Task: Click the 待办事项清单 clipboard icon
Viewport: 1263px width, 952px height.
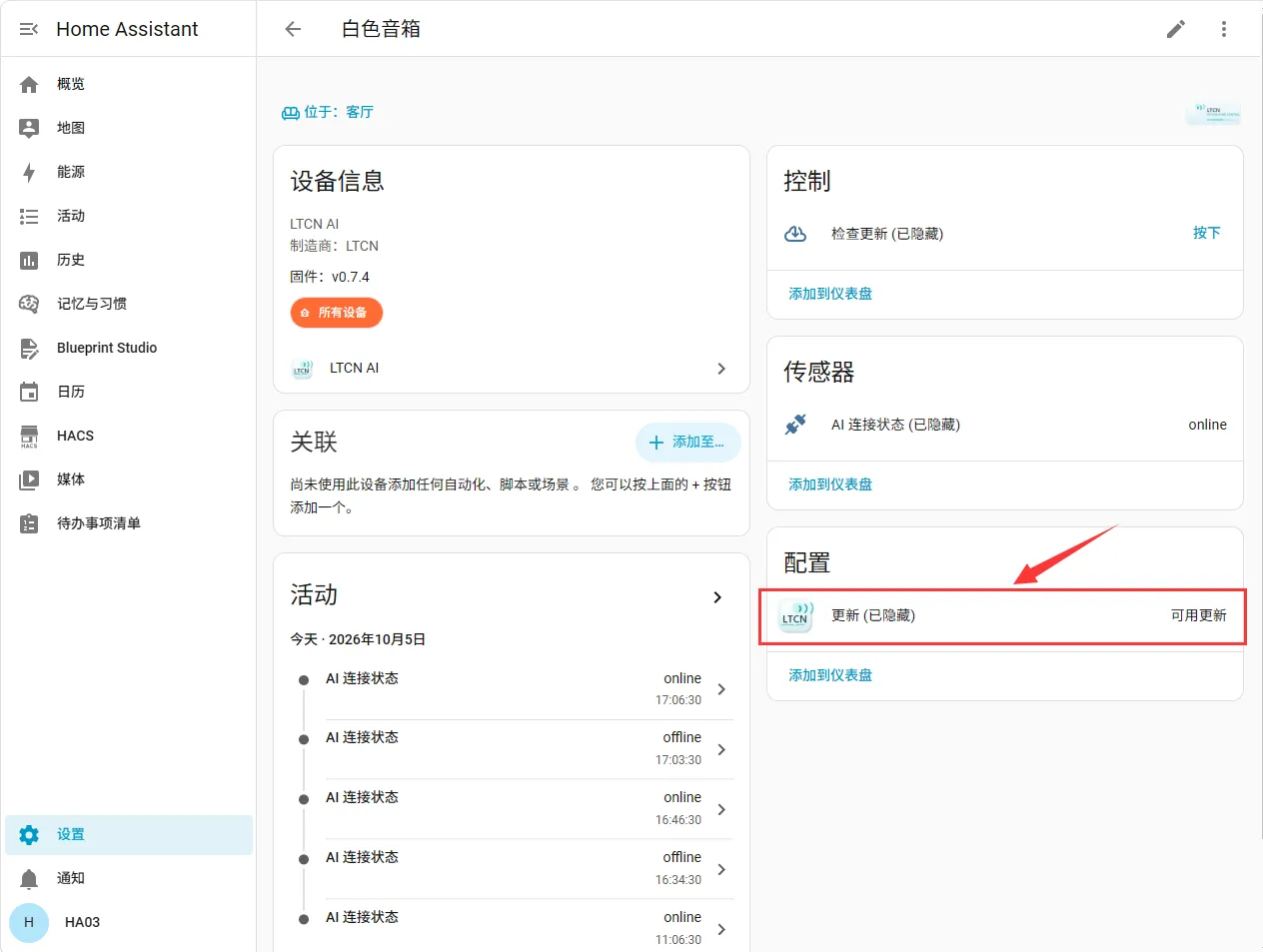Action: pos(29,523)
